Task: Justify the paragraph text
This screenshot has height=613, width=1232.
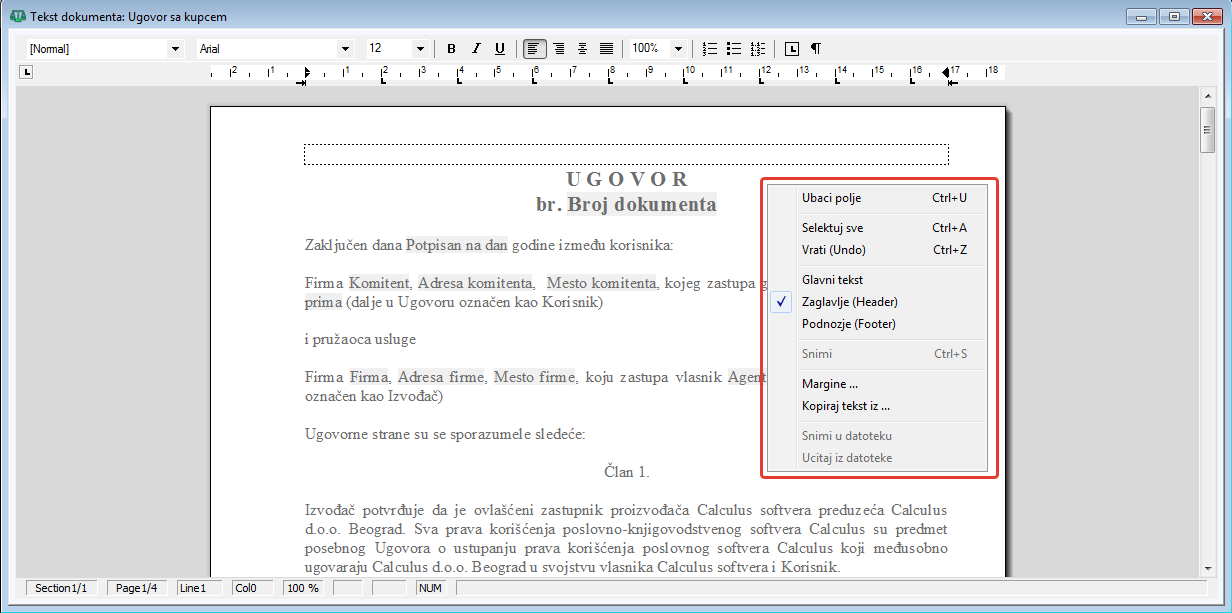Action: click(606, 48)
